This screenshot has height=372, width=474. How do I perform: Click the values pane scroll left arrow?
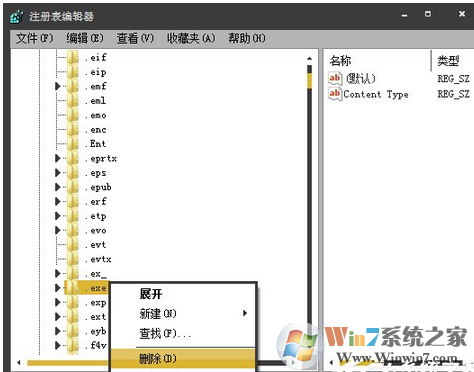pyautogui.click(x=331, y=362)
